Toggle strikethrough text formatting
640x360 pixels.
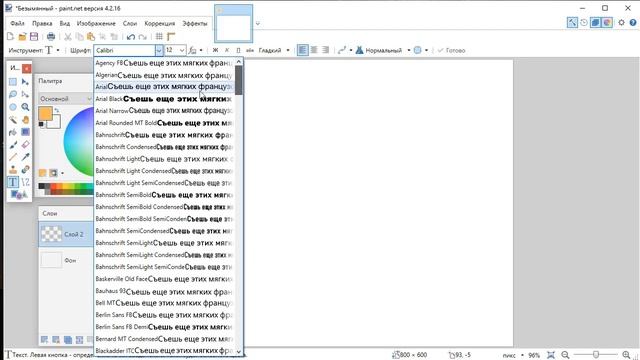pos(250,50)
